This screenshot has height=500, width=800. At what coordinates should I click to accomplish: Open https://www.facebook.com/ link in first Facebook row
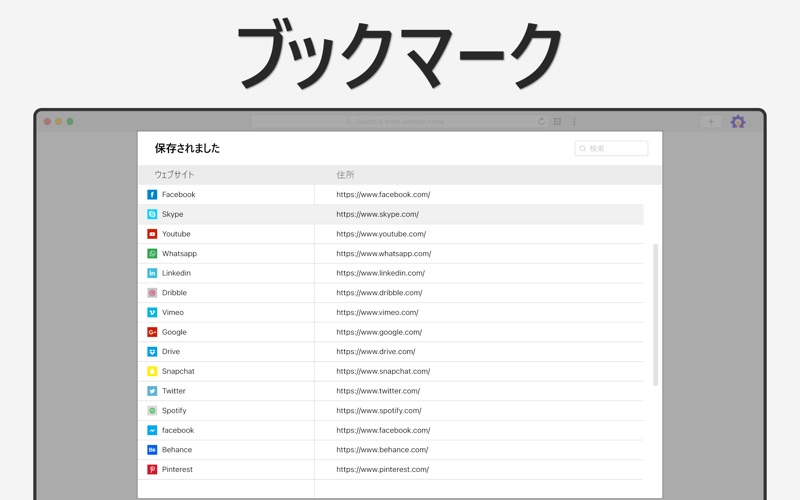click(383, 194)
